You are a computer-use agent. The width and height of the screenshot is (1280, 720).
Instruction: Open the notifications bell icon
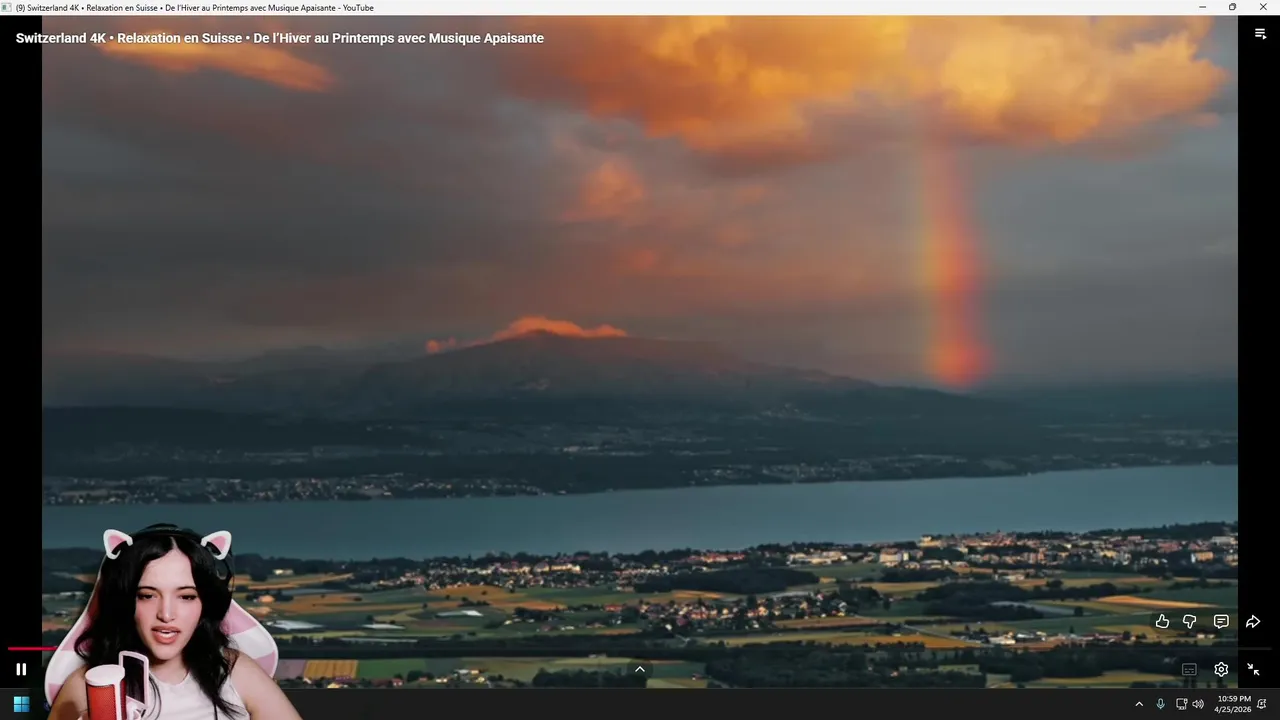[x=1262, y=704]
